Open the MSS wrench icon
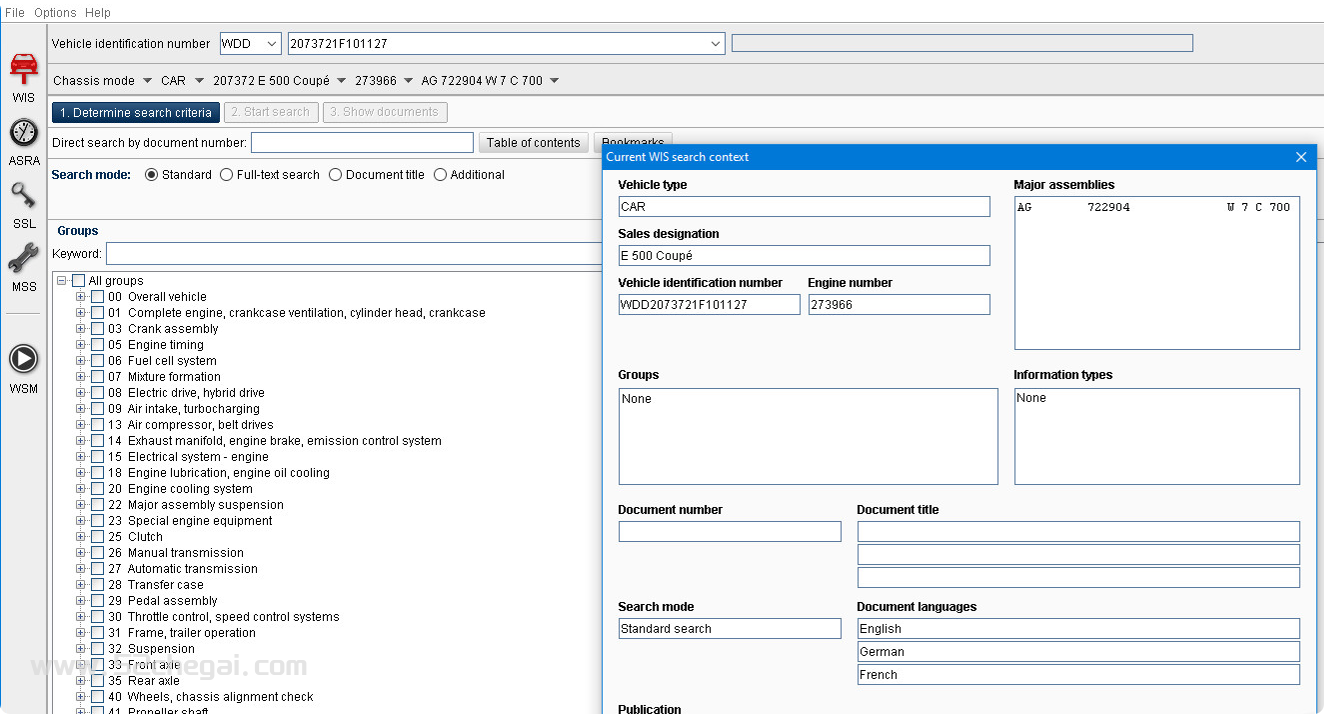Screen dimensions: 1324x714 click(24, 258)
